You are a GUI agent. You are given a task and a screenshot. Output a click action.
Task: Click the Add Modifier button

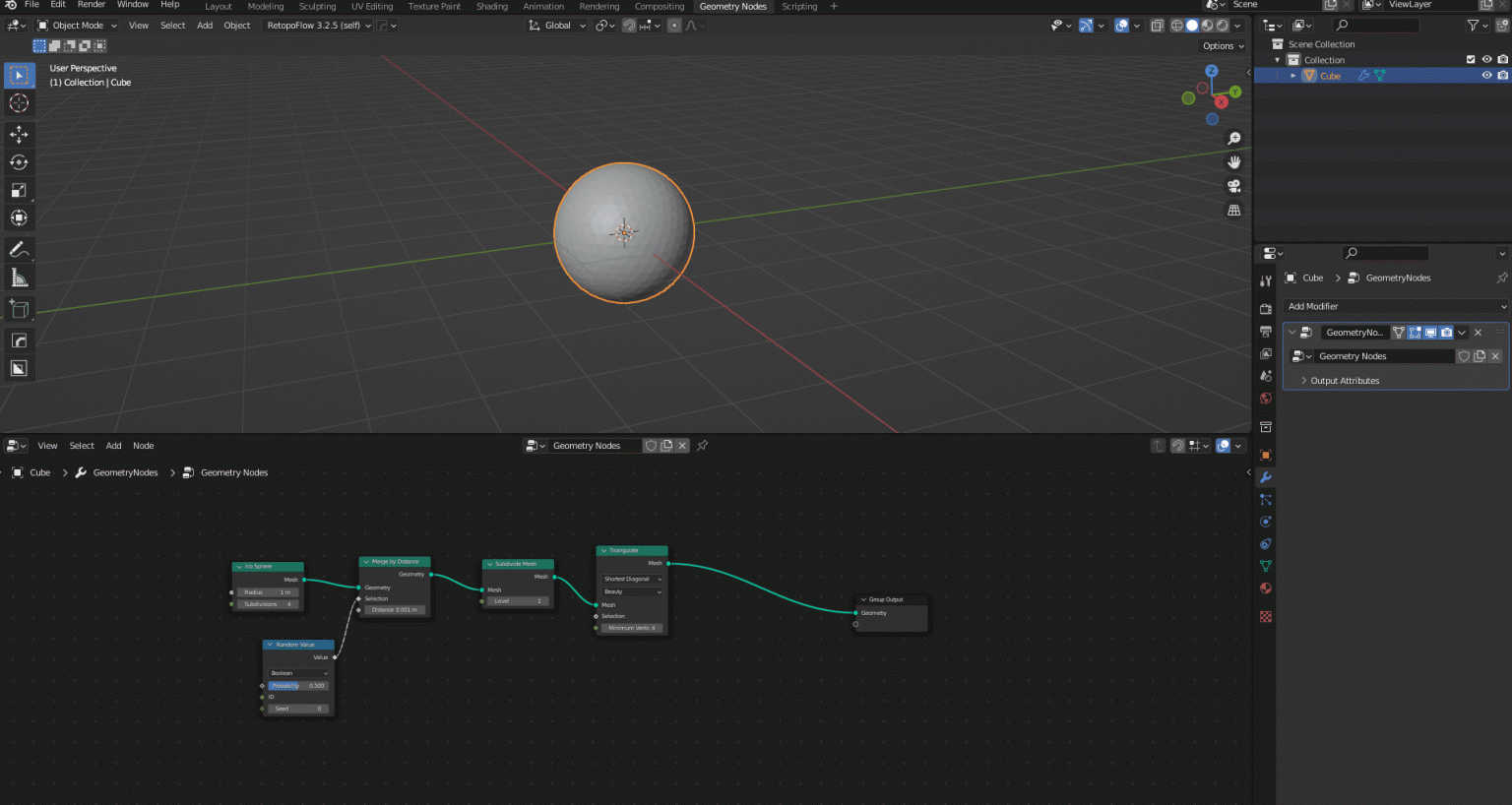pyautogui.click(x=1393, y=306)
